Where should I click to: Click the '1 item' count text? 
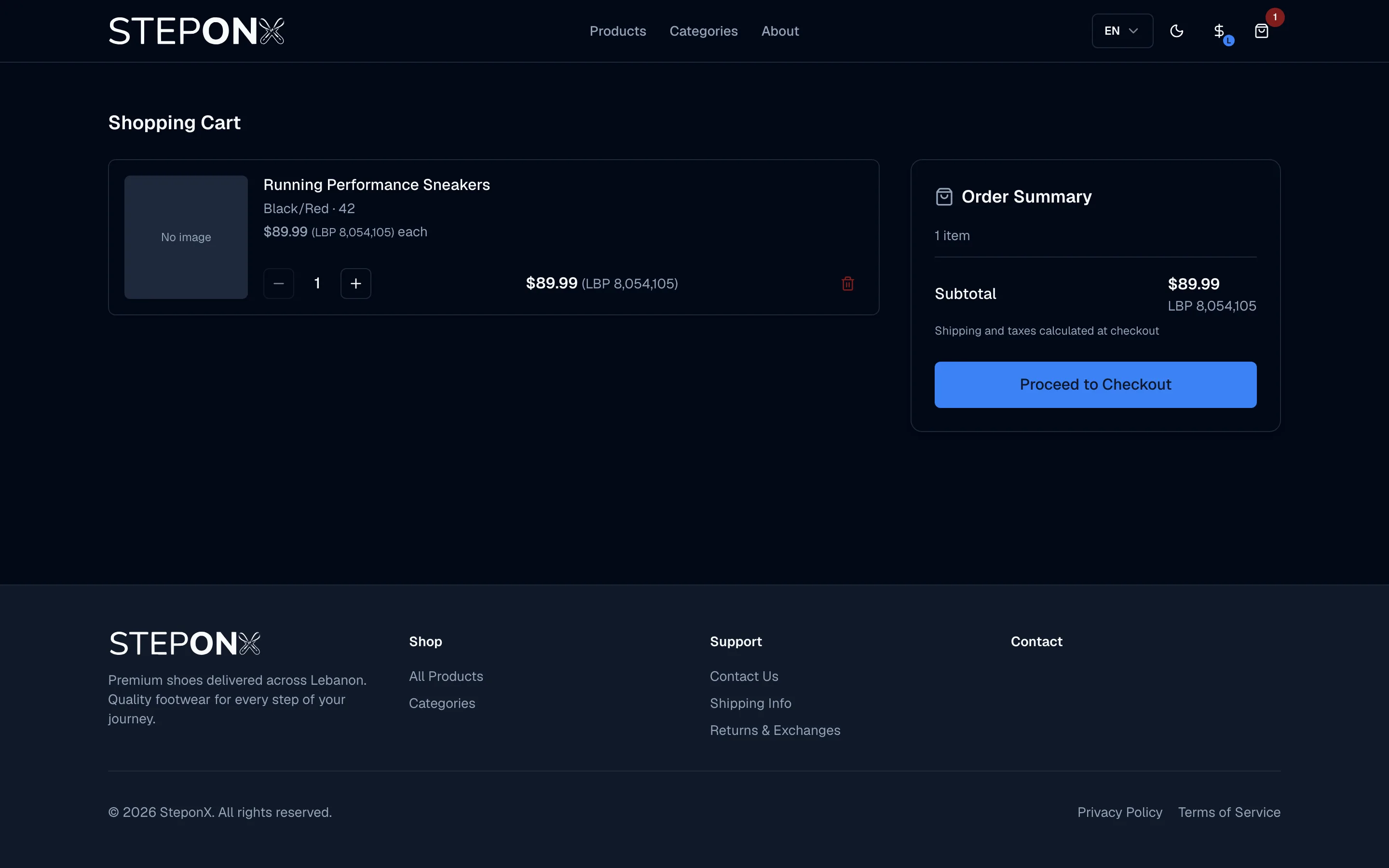[952, 236]
